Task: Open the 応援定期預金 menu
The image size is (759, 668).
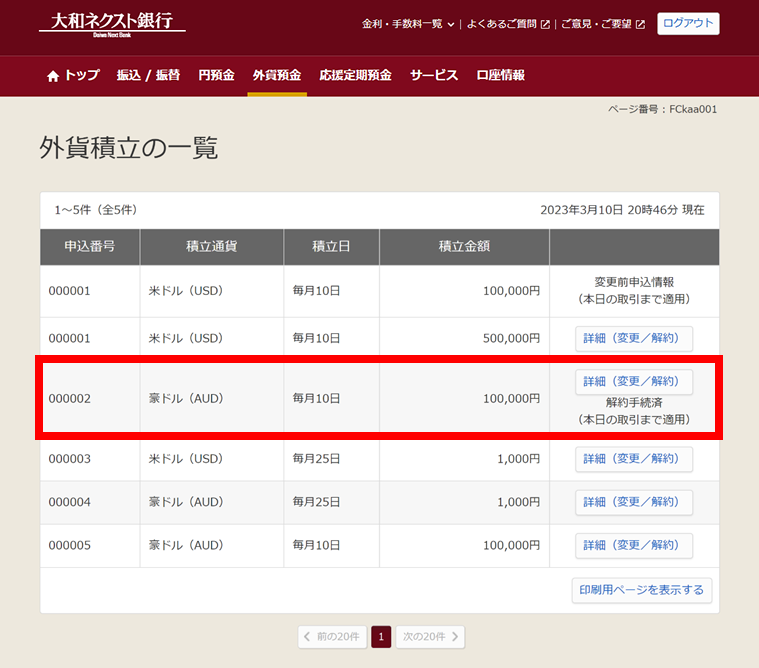Action: pyautogui.click(x=355, y=75)
